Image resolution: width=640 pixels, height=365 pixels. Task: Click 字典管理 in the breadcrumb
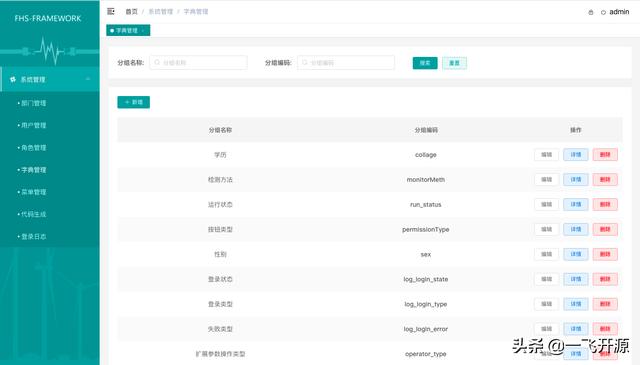pos(196,11)
